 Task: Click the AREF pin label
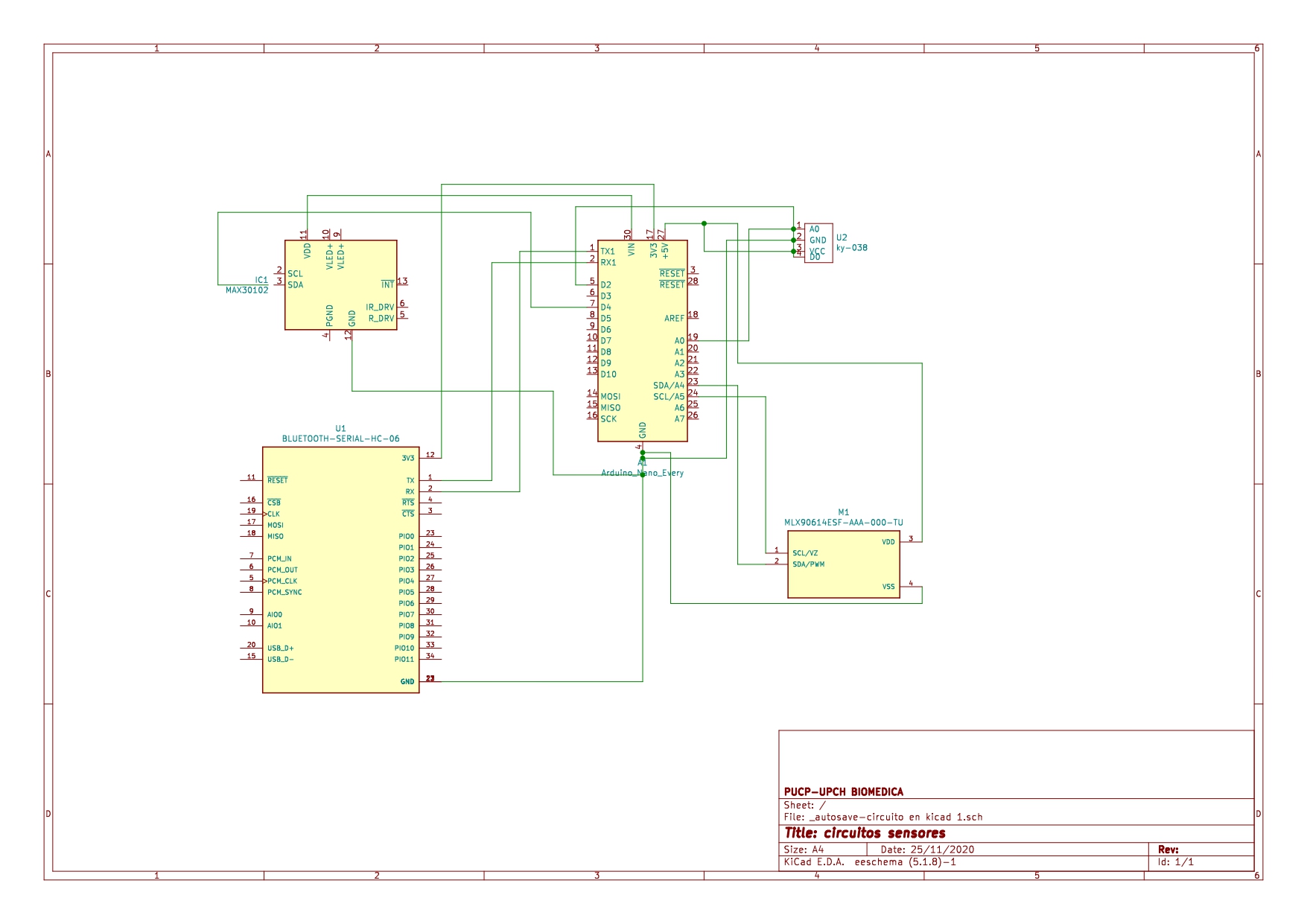pyautogui.click(x=674, y=319)
